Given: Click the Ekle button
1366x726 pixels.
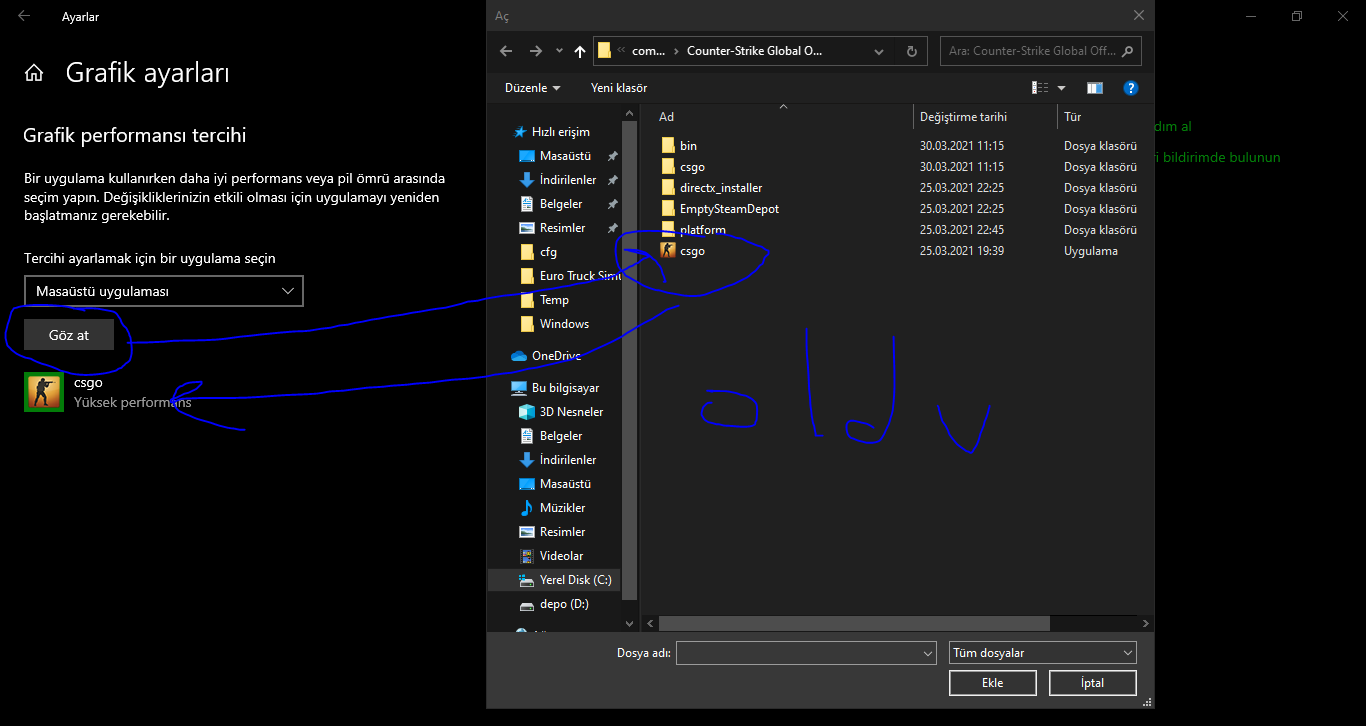Looking at the screenshot, I should pyautogui.click(x=993, y=683).
